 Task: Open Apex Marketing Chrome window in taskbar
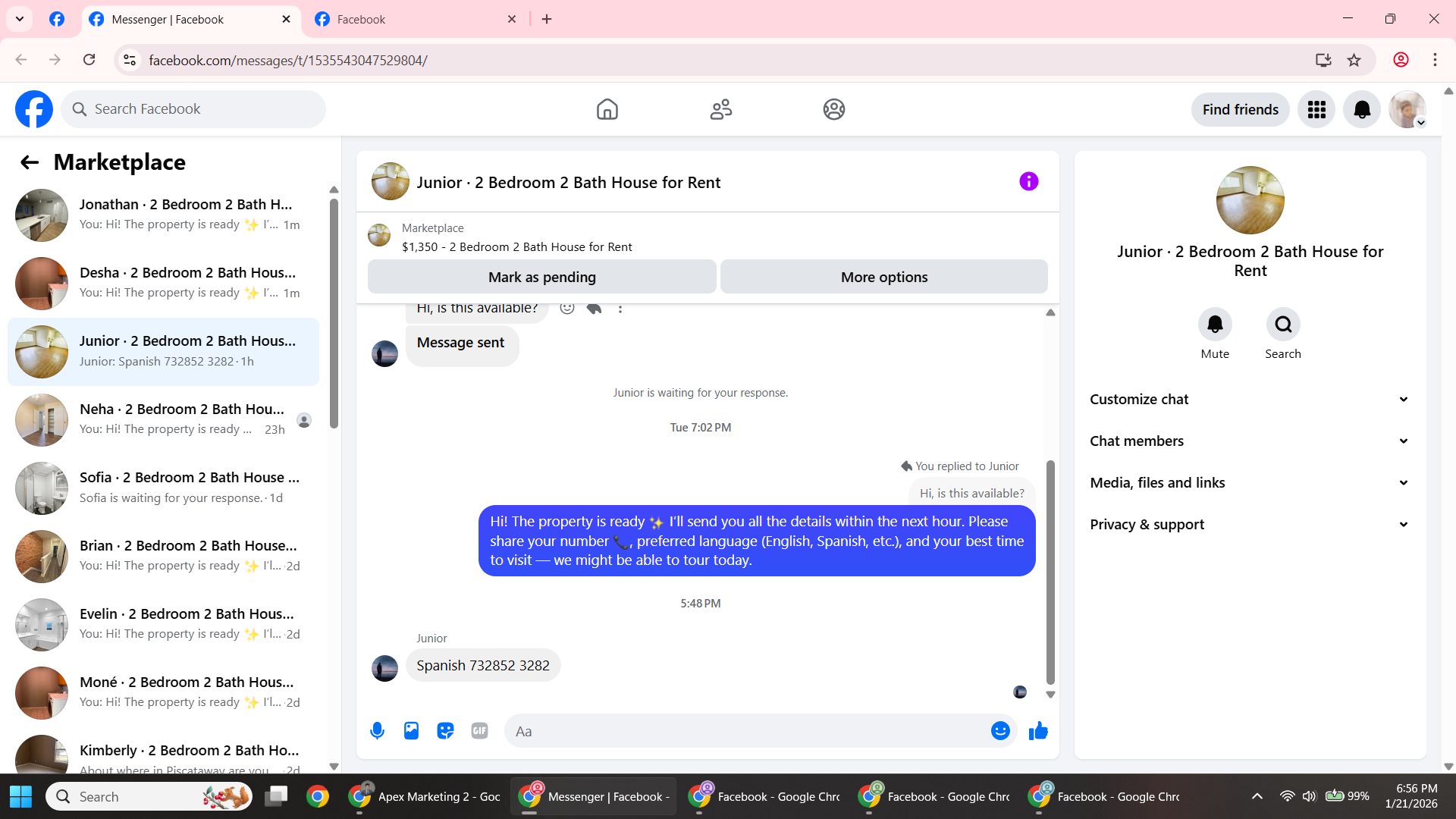(x=425, y=796)
